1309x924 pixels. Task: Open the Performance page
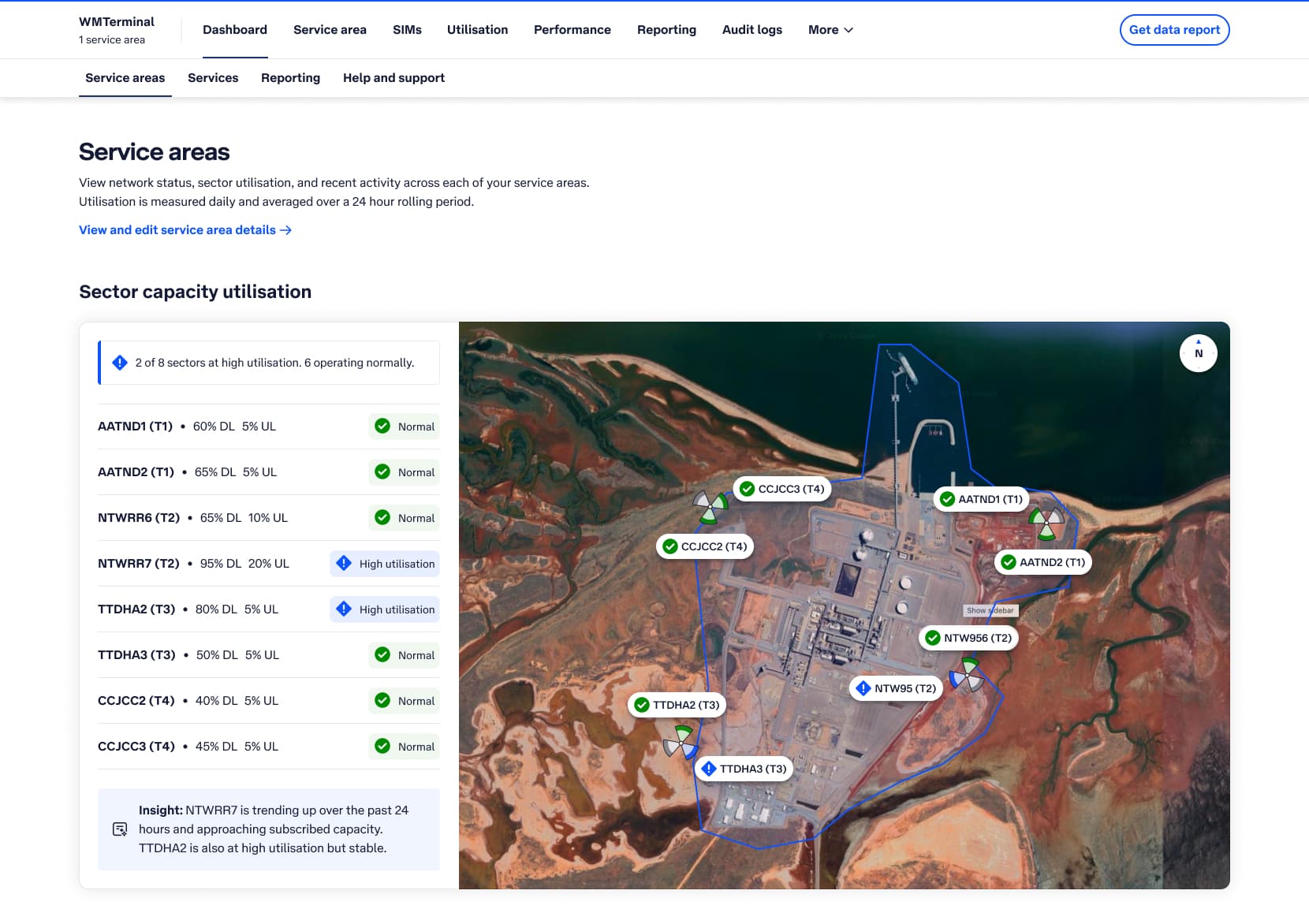point(572,30)
